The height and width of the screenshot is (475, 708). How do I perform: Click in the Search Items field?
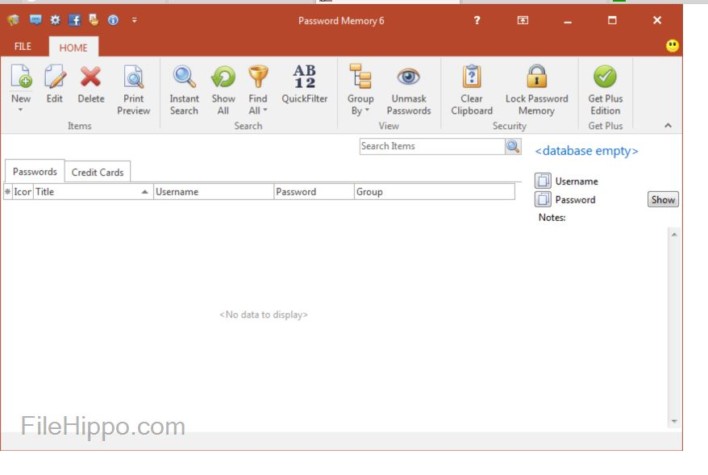click(432, 146)
